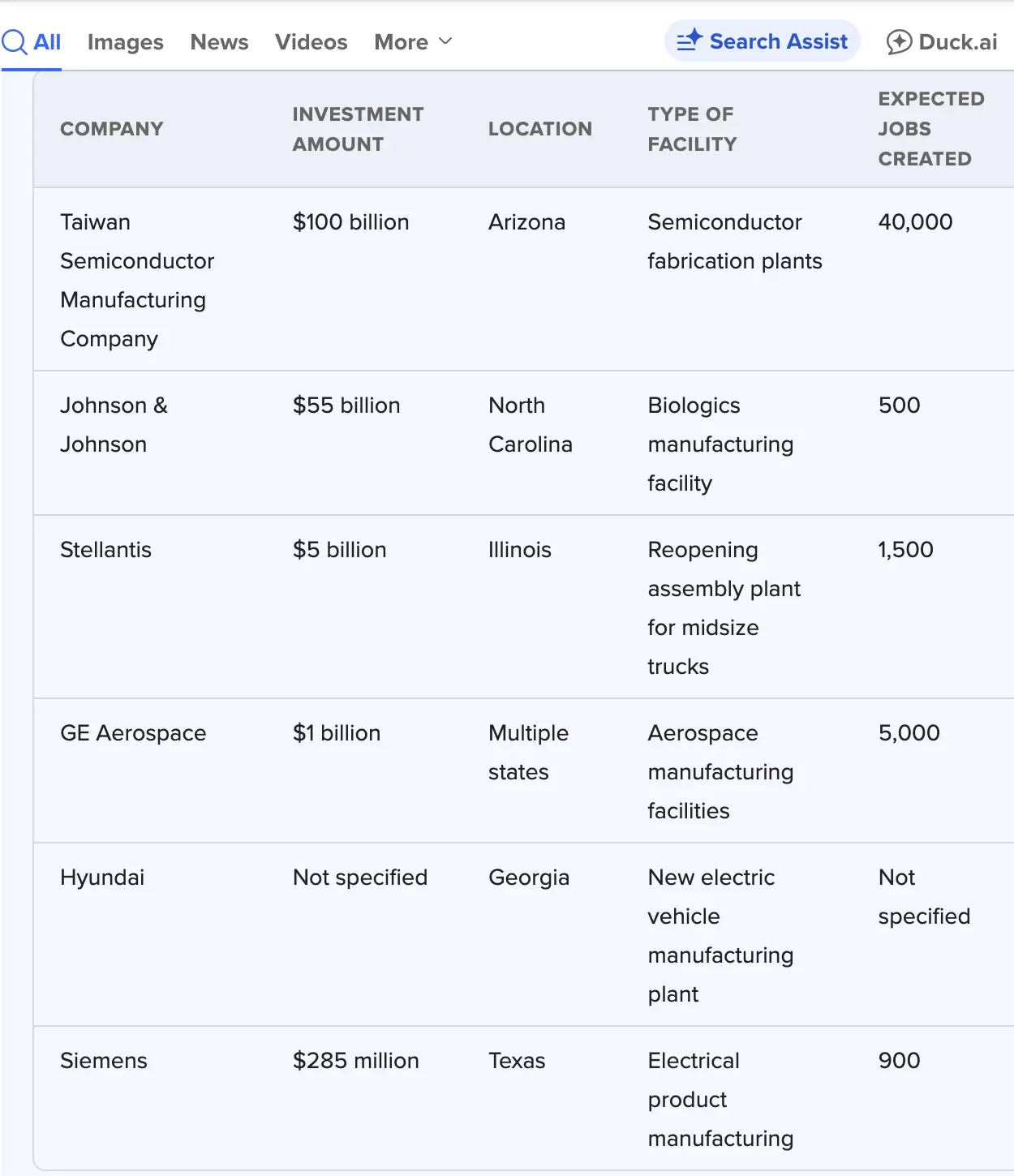Click the GE Aerospace company cell

pyautogui.click(x=133, y=733)
